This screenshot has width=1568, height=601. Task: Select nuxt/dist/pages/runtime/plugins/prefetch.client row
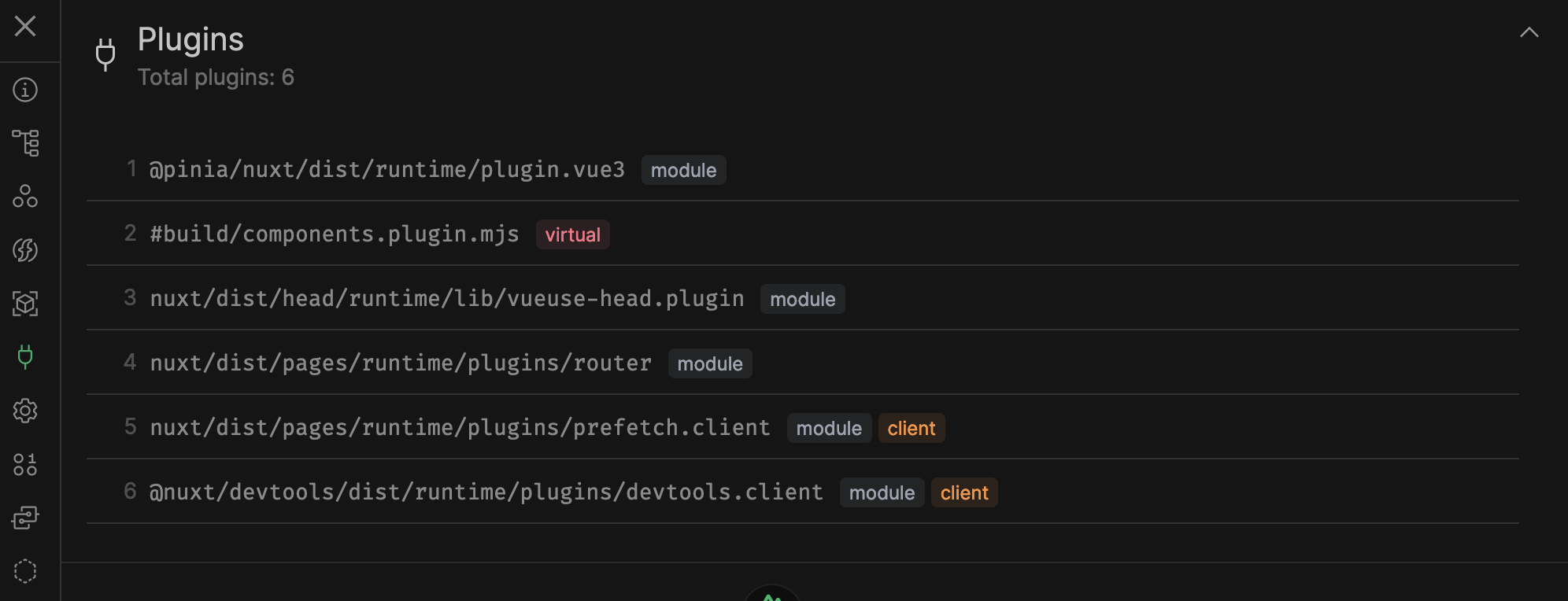(803, 427)
